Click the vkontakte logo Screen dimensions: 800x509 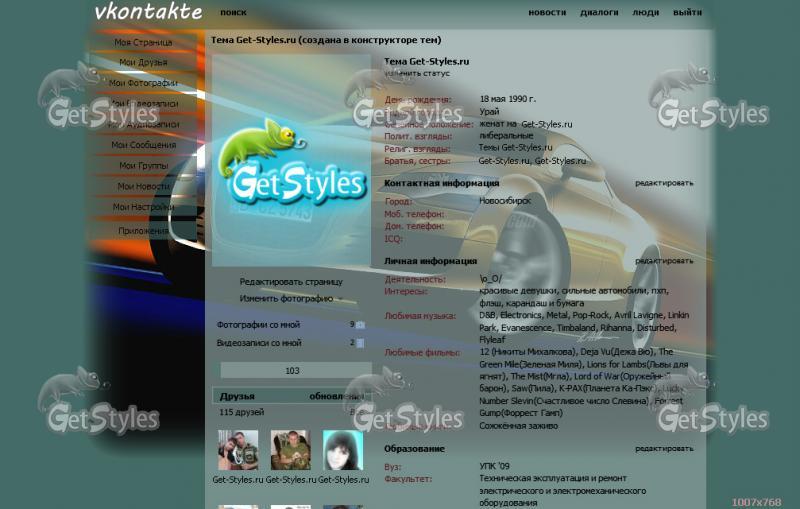[x=148, y=12]
